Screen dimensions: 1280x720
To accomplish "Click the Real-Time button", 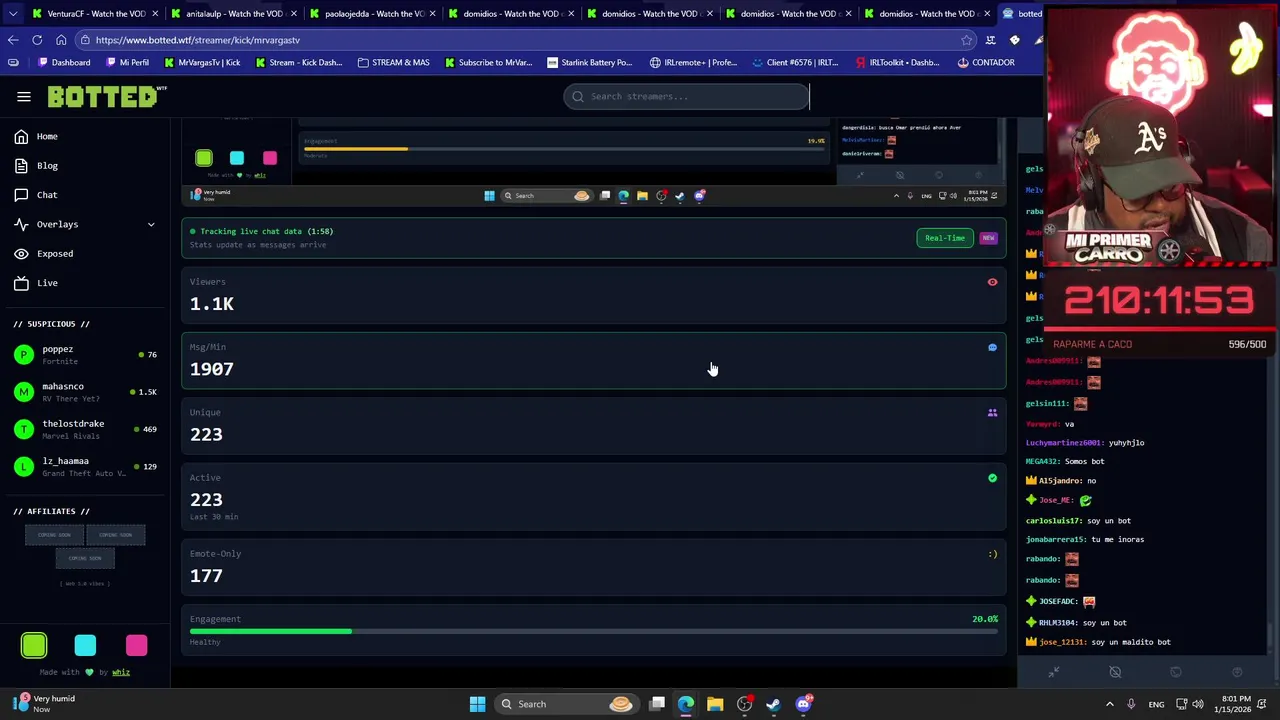I will (945, 238).
